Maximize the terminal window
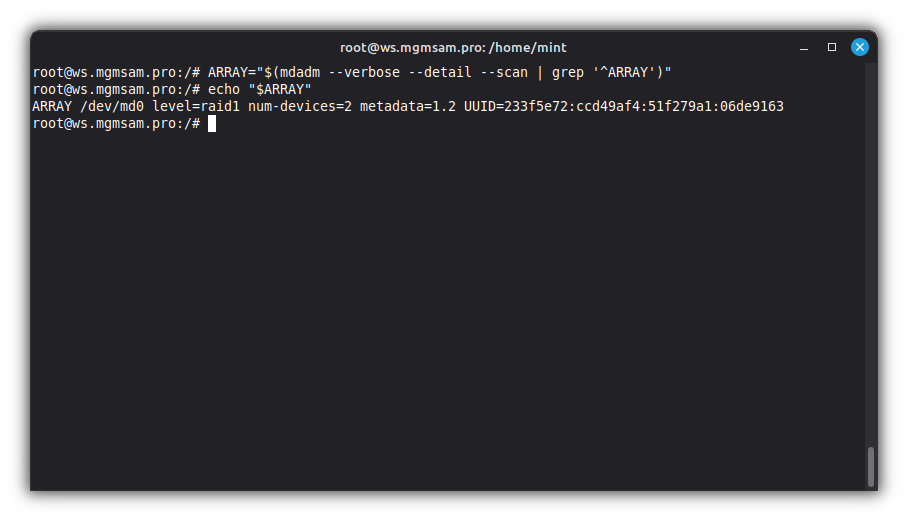This screenshot has height=521, width=908. 831,47
